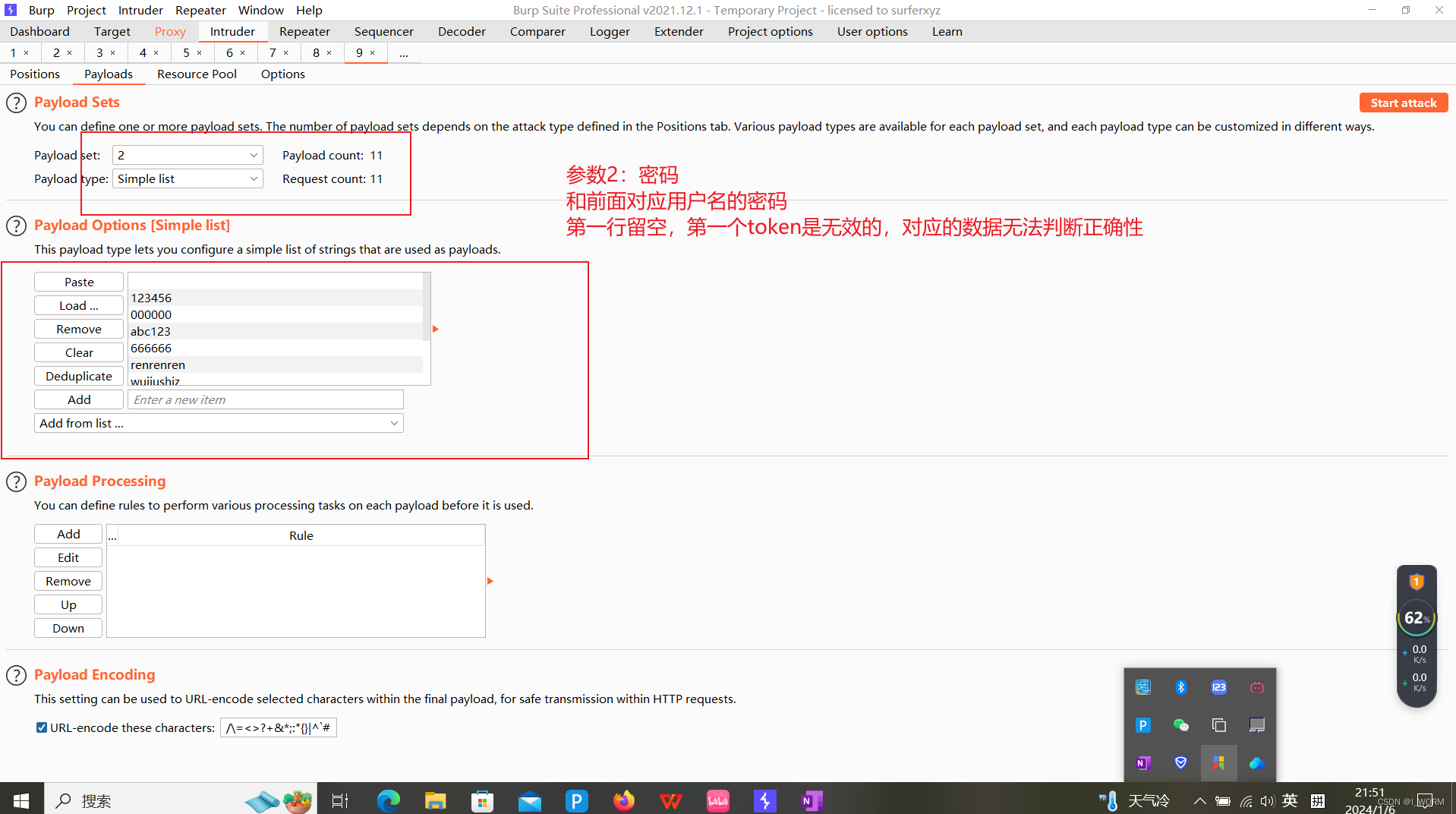Open touchpad device tray icon
The width and height of the screenshot is (1456, 814).
pyautogui.click(x=1257, y=725)
